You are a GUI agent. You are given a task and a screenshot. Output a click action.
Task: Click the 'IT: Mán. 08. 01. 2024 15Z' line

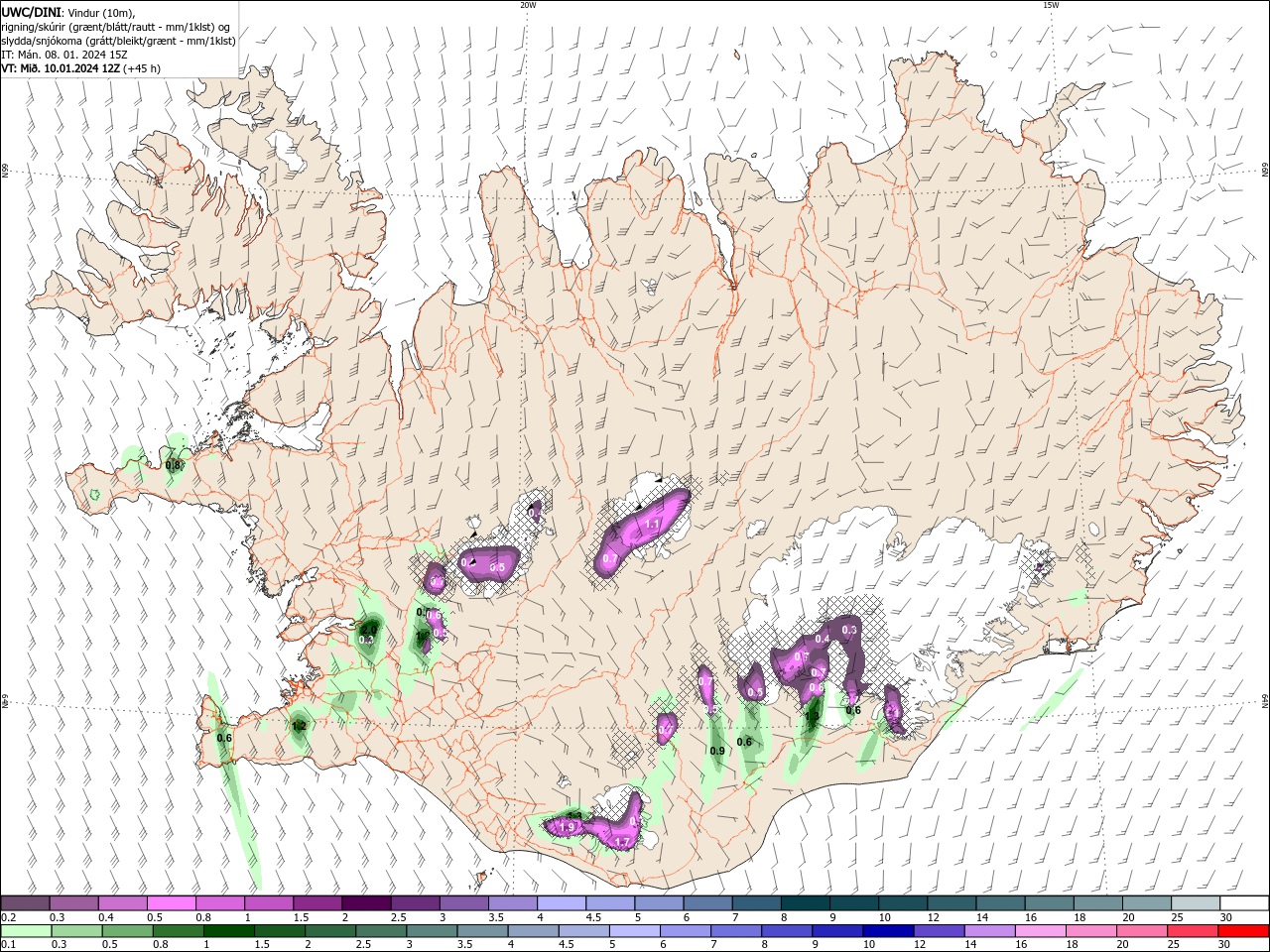click(x=63, y=55)
